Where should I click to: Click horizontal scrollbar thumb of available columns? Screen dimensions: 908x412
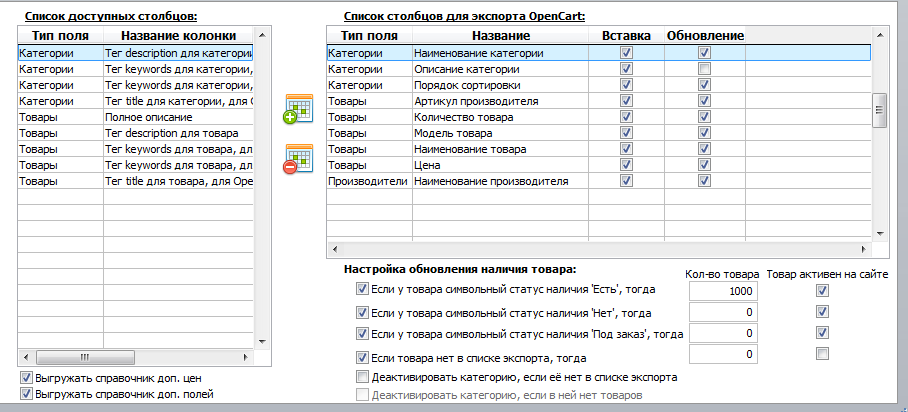tap(85, 356)
